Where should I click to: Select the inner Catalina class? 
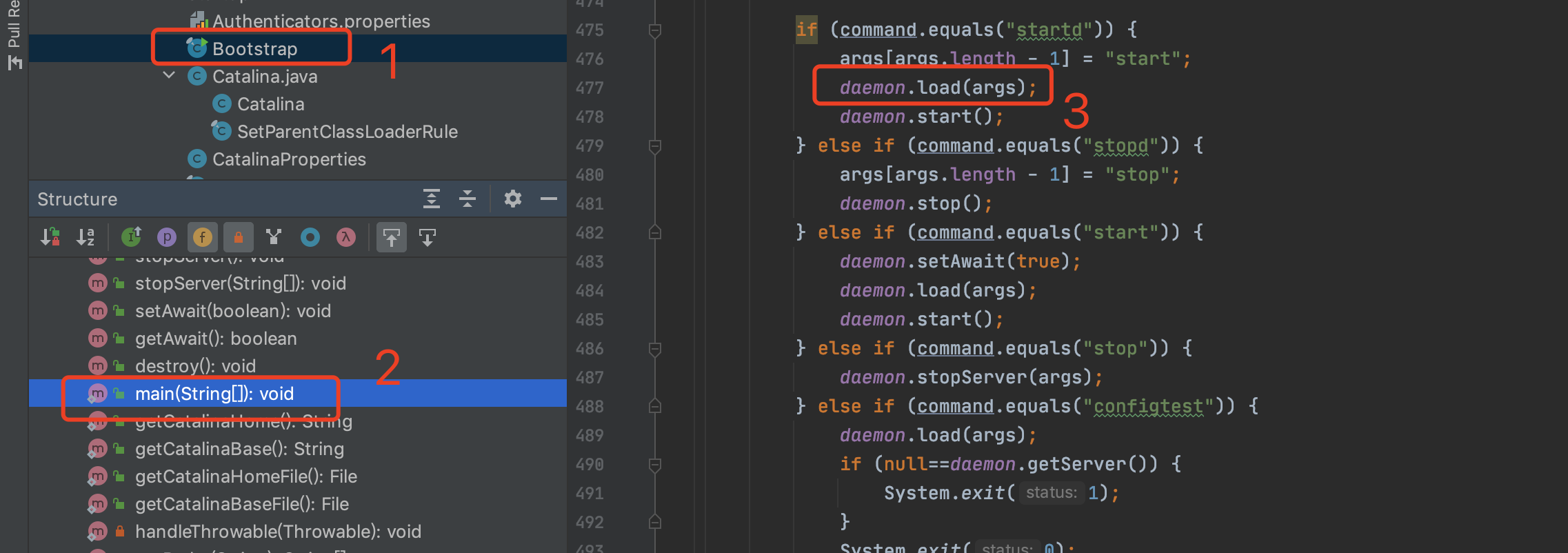270,104
